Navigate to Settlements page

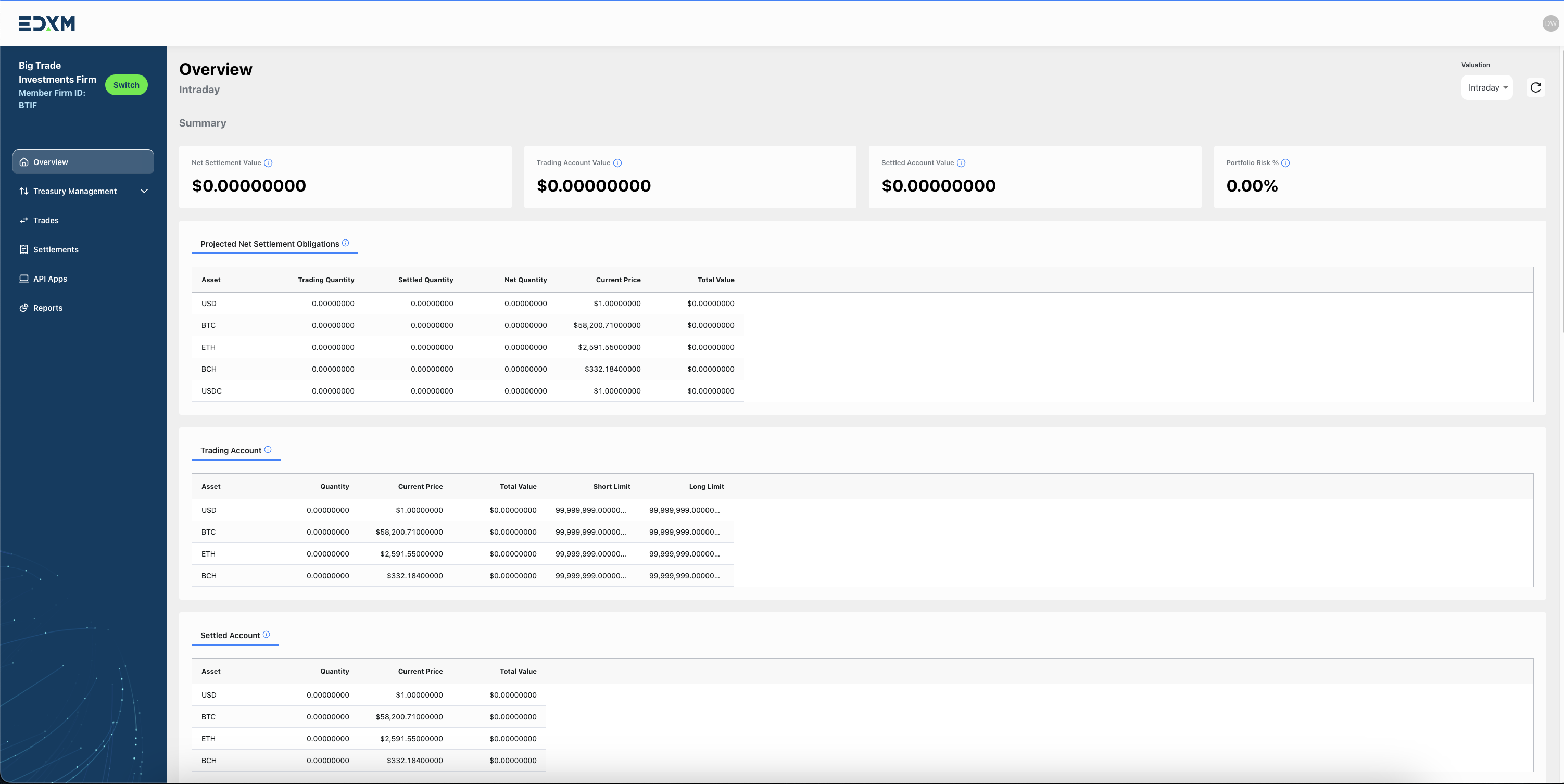[83, 249]
